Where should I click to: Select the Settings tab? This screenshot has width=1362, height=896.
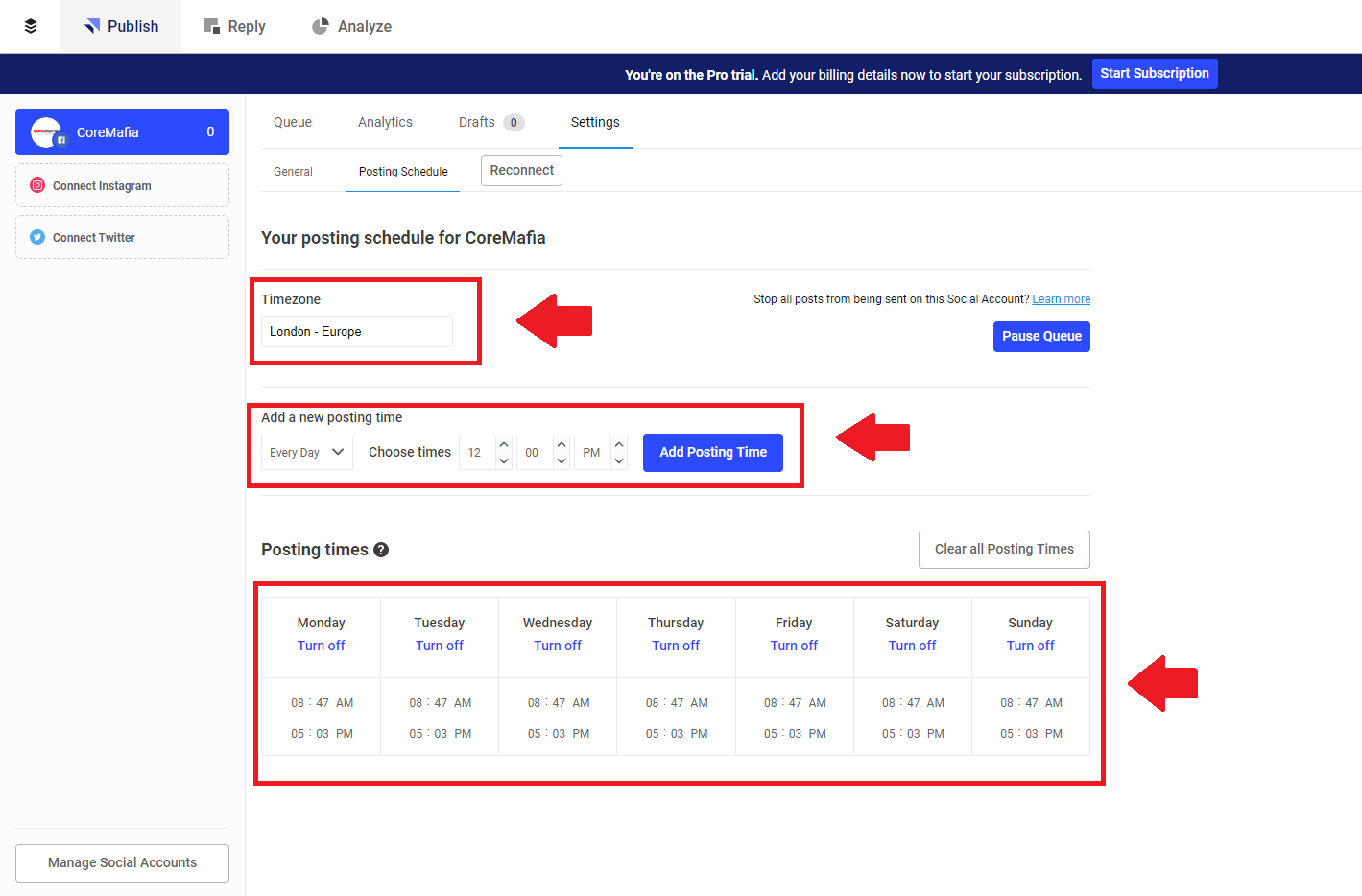595,122
